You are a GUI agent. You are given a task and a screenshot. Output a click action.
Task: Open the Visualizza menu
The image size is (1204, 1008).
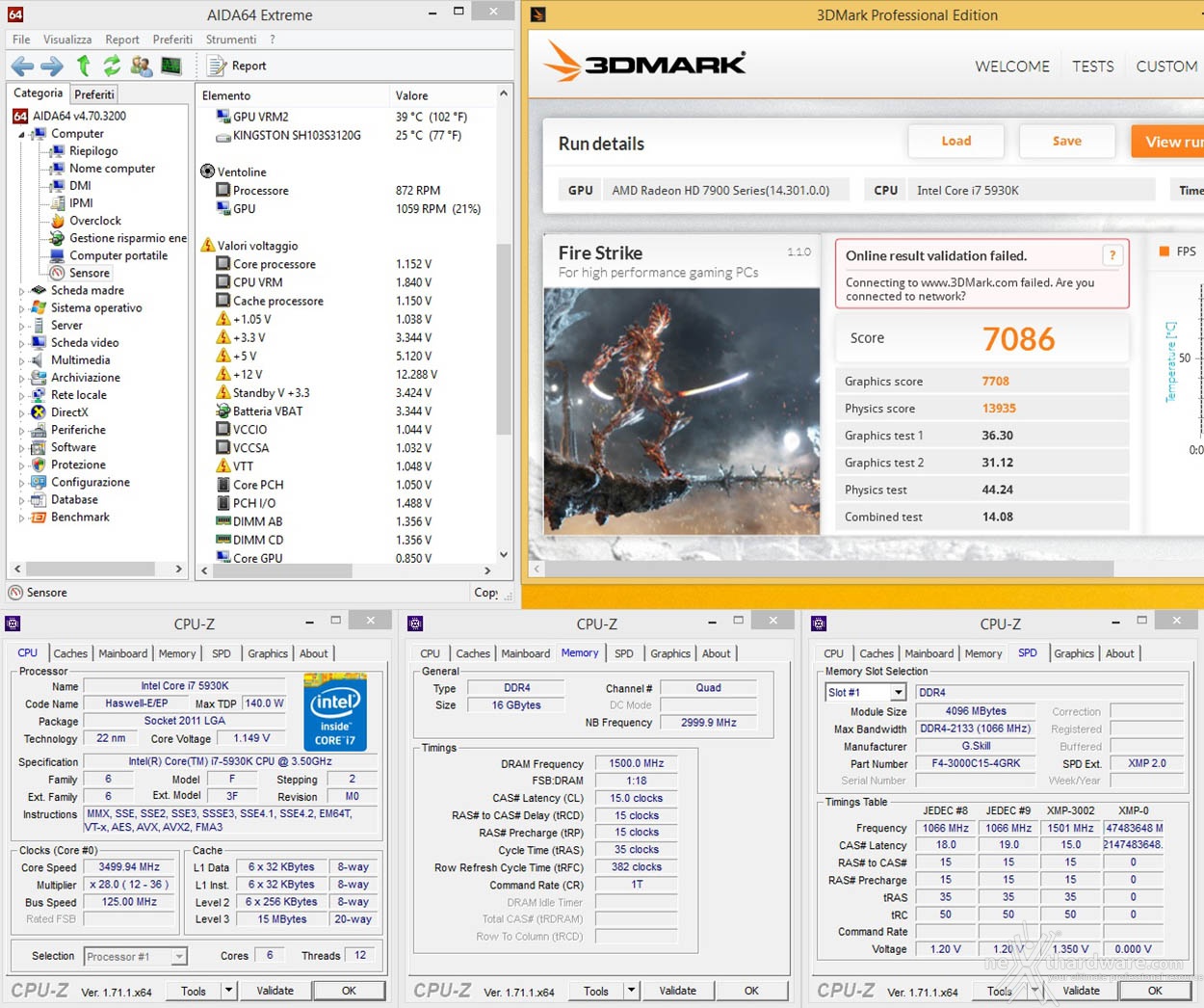pyautogui.click(x=67, y=40)
